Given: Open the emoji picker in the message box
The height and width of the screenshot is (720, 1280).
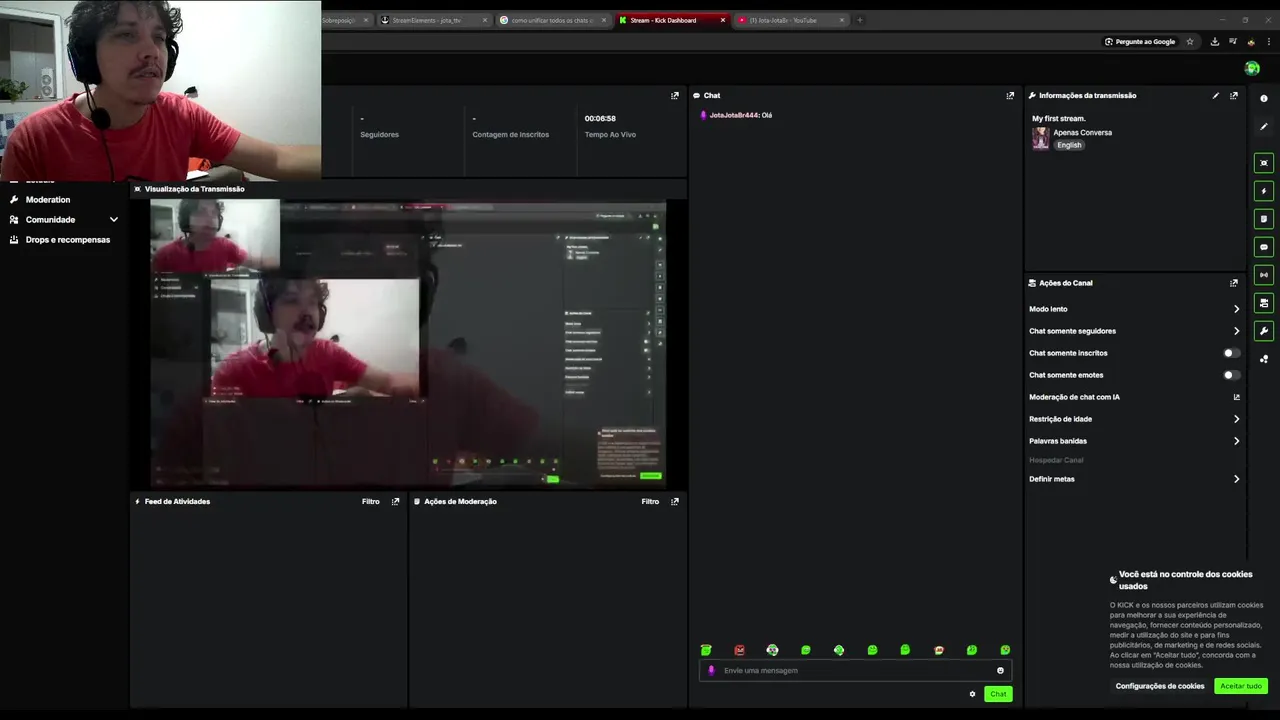Looking at the screenshot, I should 1000,671.
